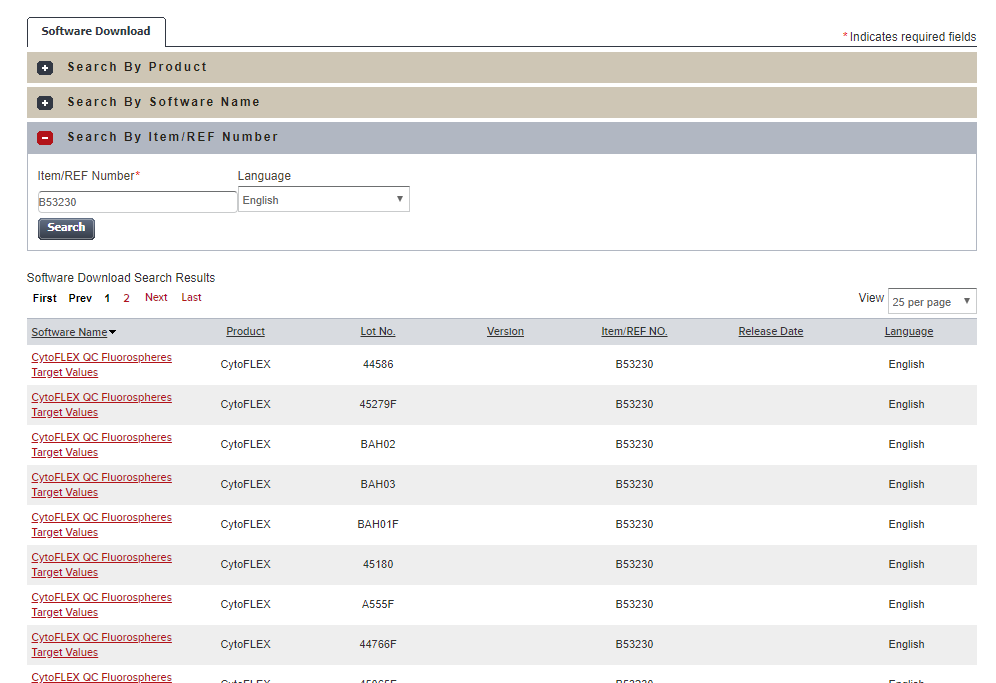Go to the Prev results page
The image size is (996, 683).
pos(80,298)
